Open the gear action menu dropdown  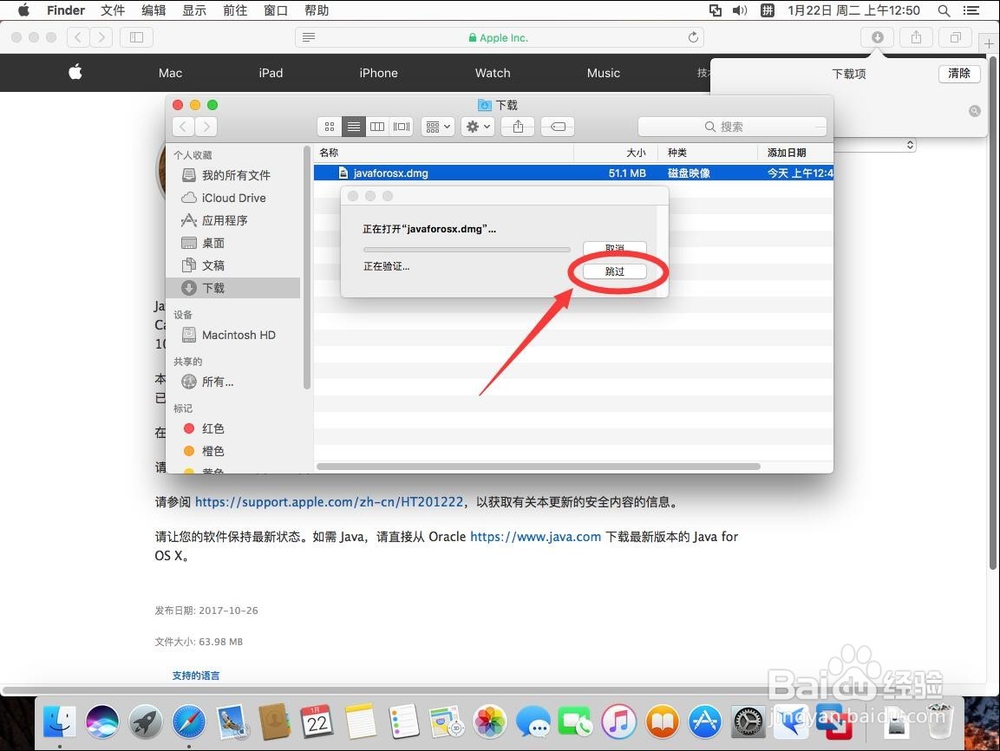pos(475,126)
